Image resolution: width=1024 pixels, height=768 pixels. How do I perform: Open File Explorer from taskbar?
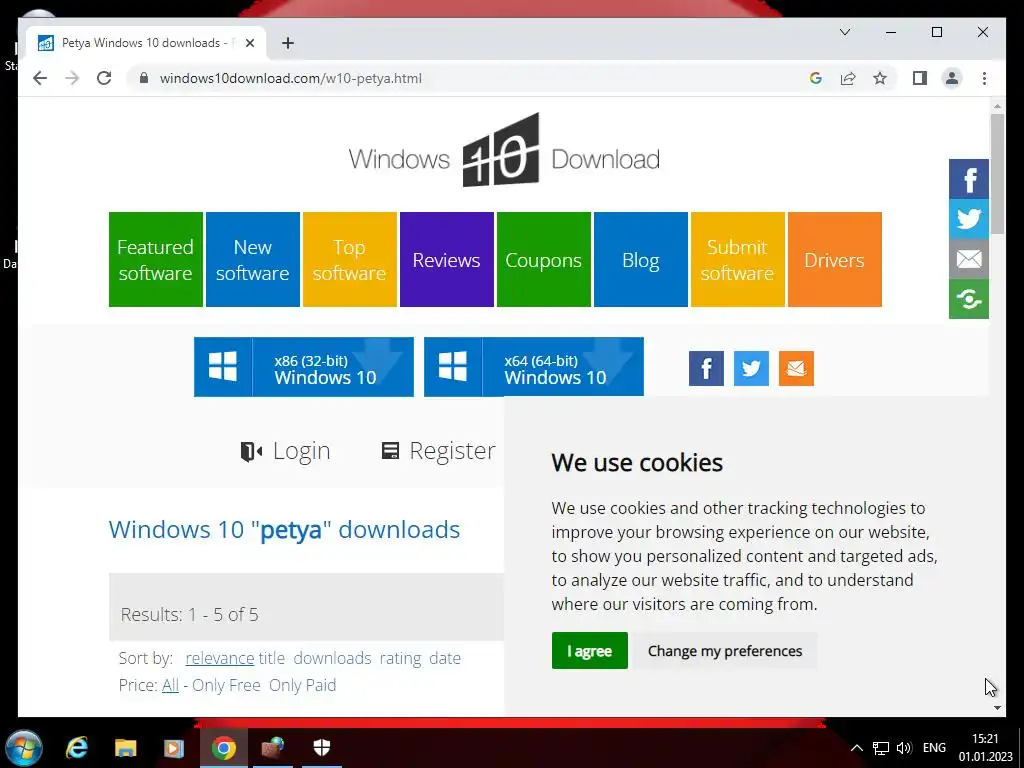tap(125, 748)
